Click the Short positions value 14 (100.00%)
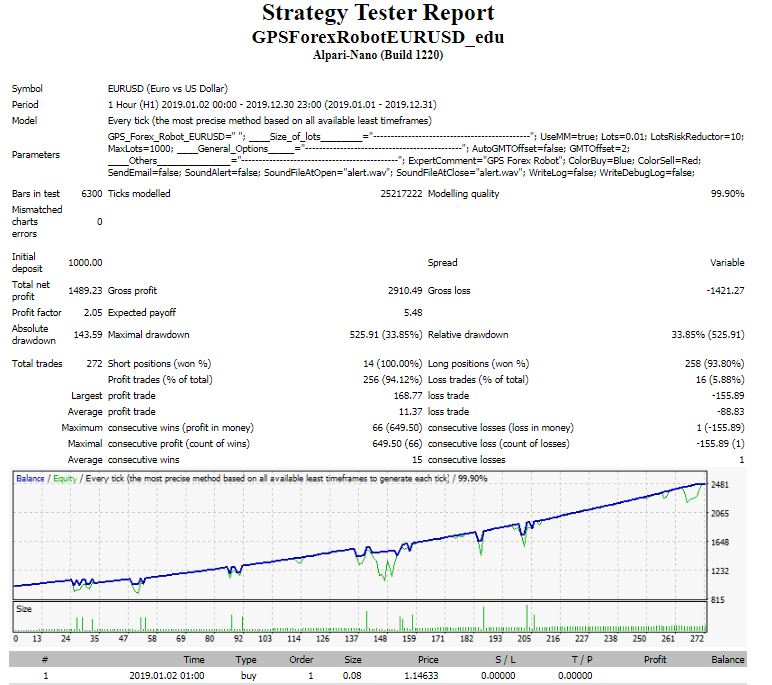The height and width of the screenshot is (685, 772). coord(392,364)
